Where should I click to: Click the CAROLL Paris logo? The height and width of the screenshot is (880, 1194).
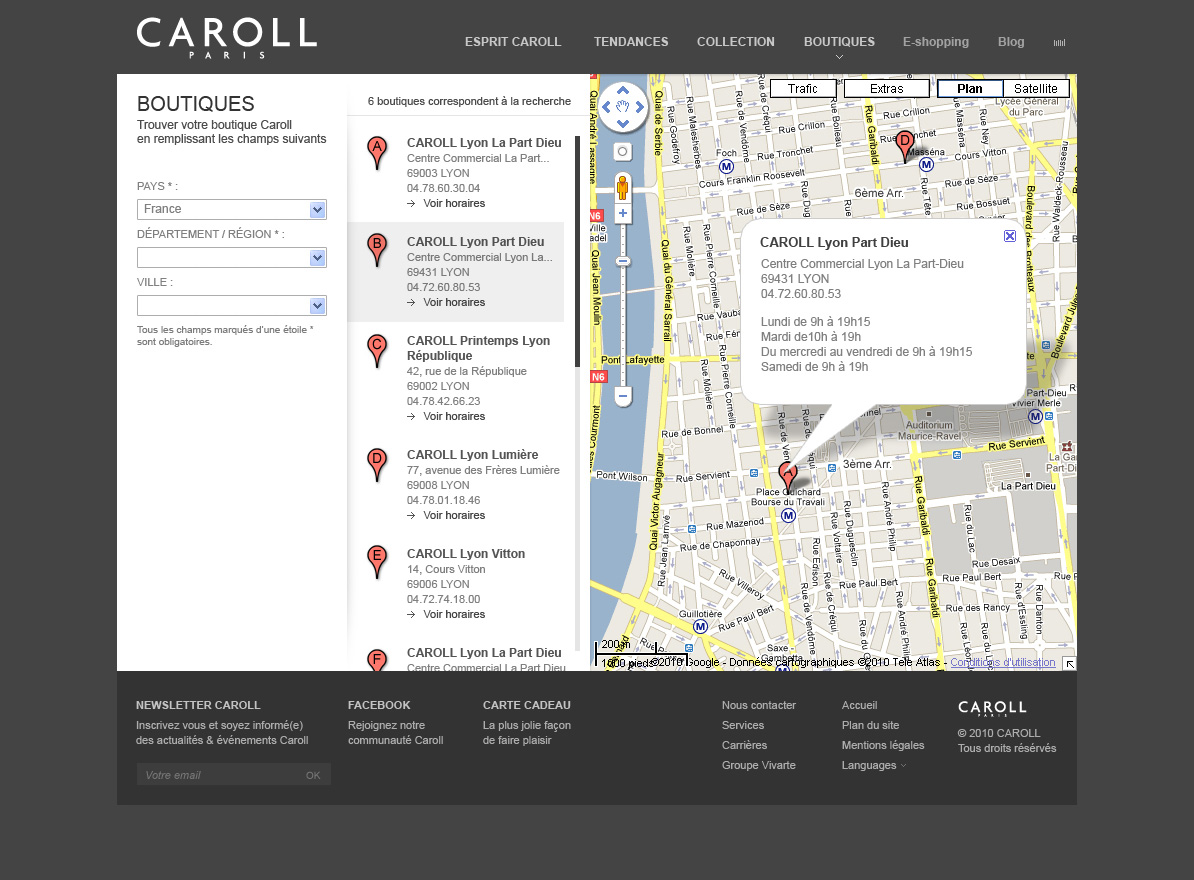226,38
